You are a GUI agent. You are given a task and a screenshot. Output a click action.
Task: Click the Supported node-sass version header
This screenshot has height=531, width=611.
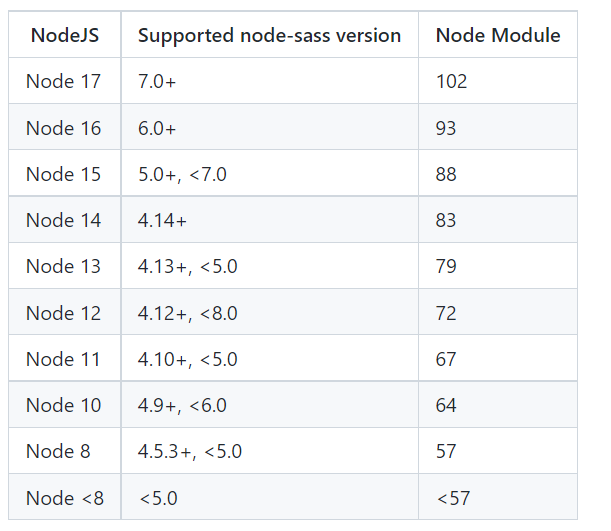pyautogui.click(x=269, y=36)
